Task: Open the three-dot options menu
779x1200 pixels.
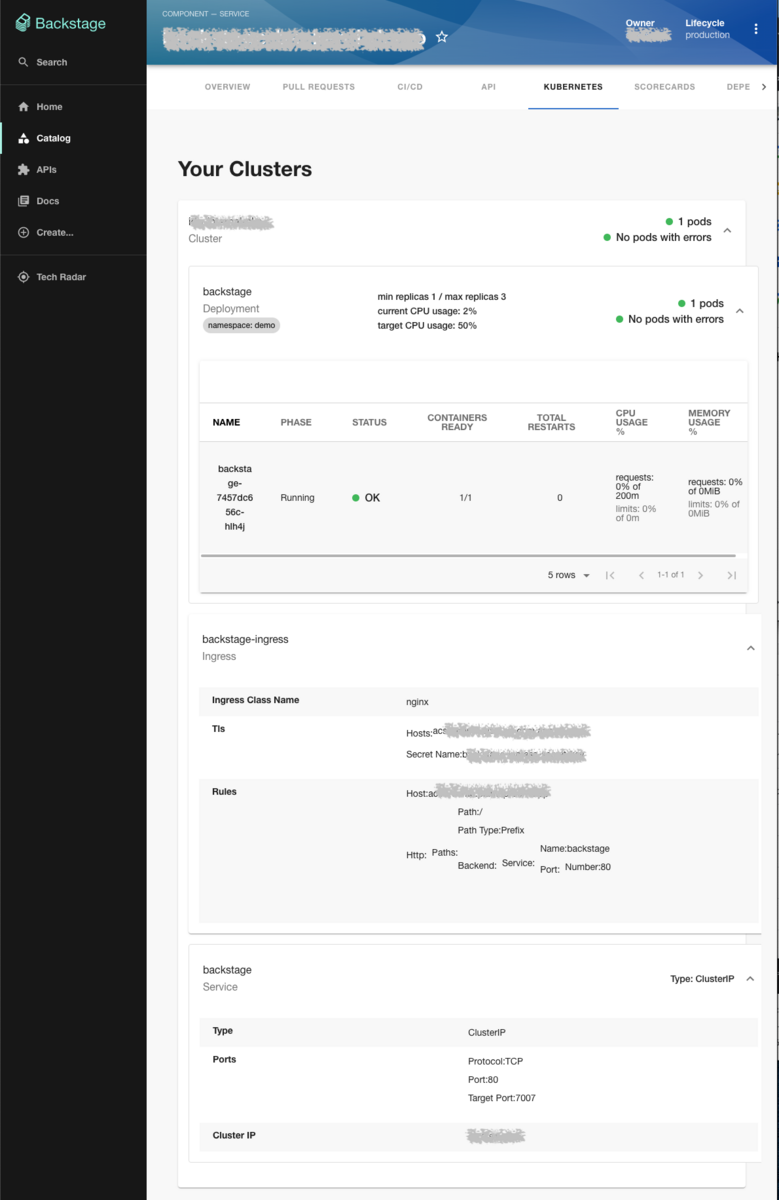Action: point(756,29)
